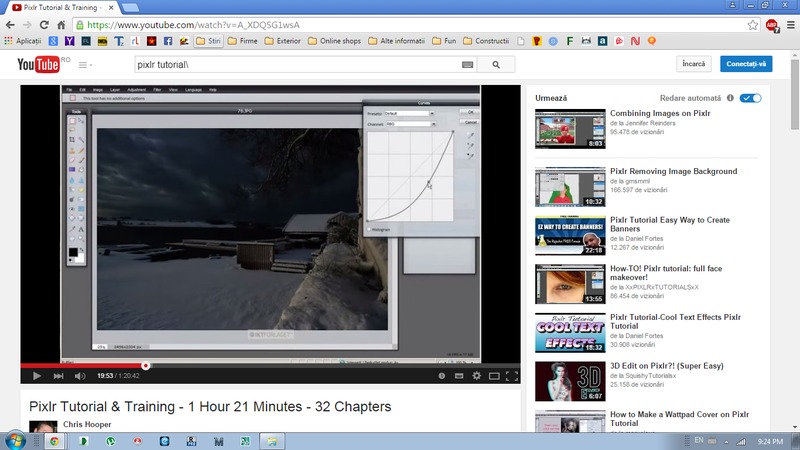Open the red N bookmark icon
Image resolution: width=800 pixels, height=450 pixels.
pos(635,41)
